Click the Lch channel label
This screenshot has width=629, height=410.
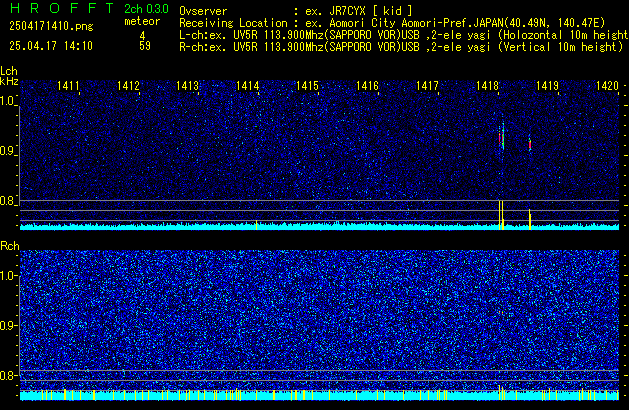tap(9, 71)
